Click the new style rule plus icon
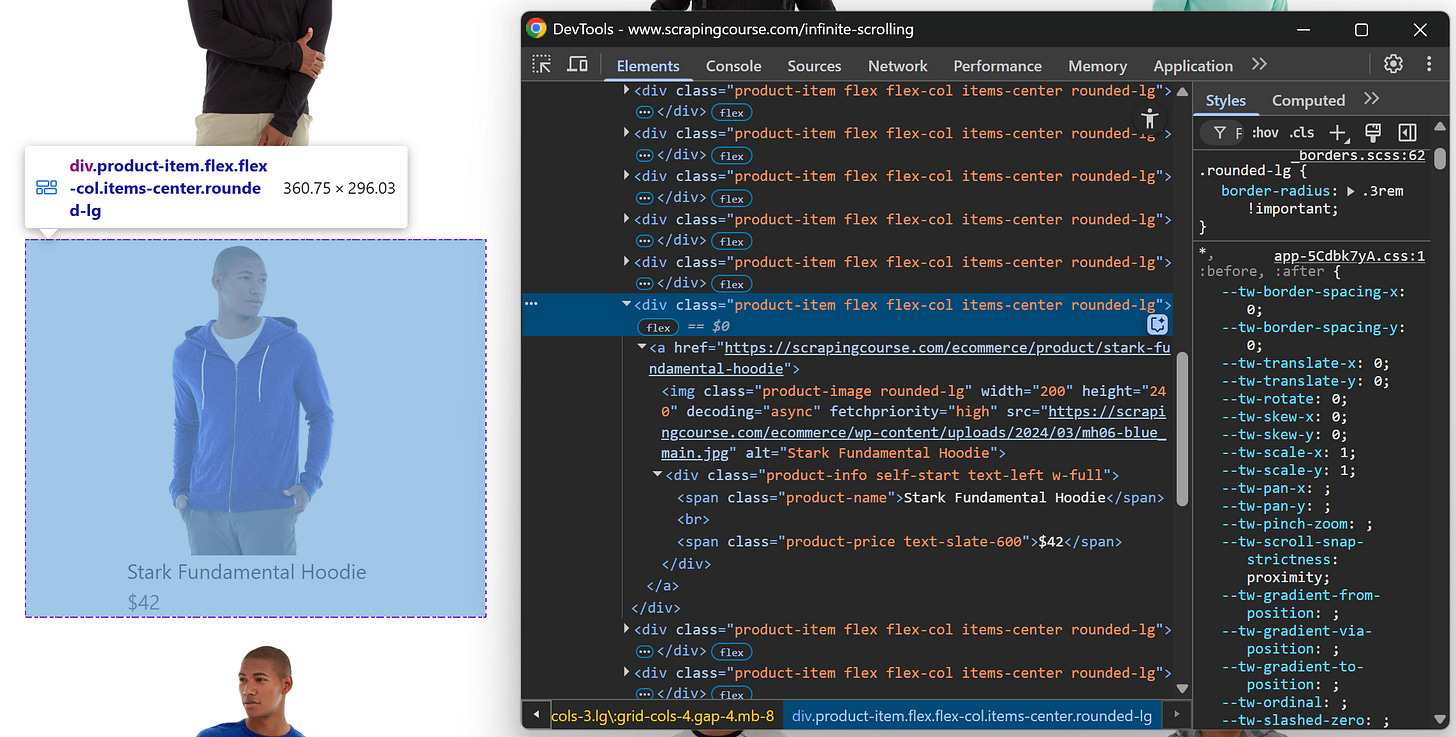The width and height of the screenshot is (1456, 737). point(1338,131)
